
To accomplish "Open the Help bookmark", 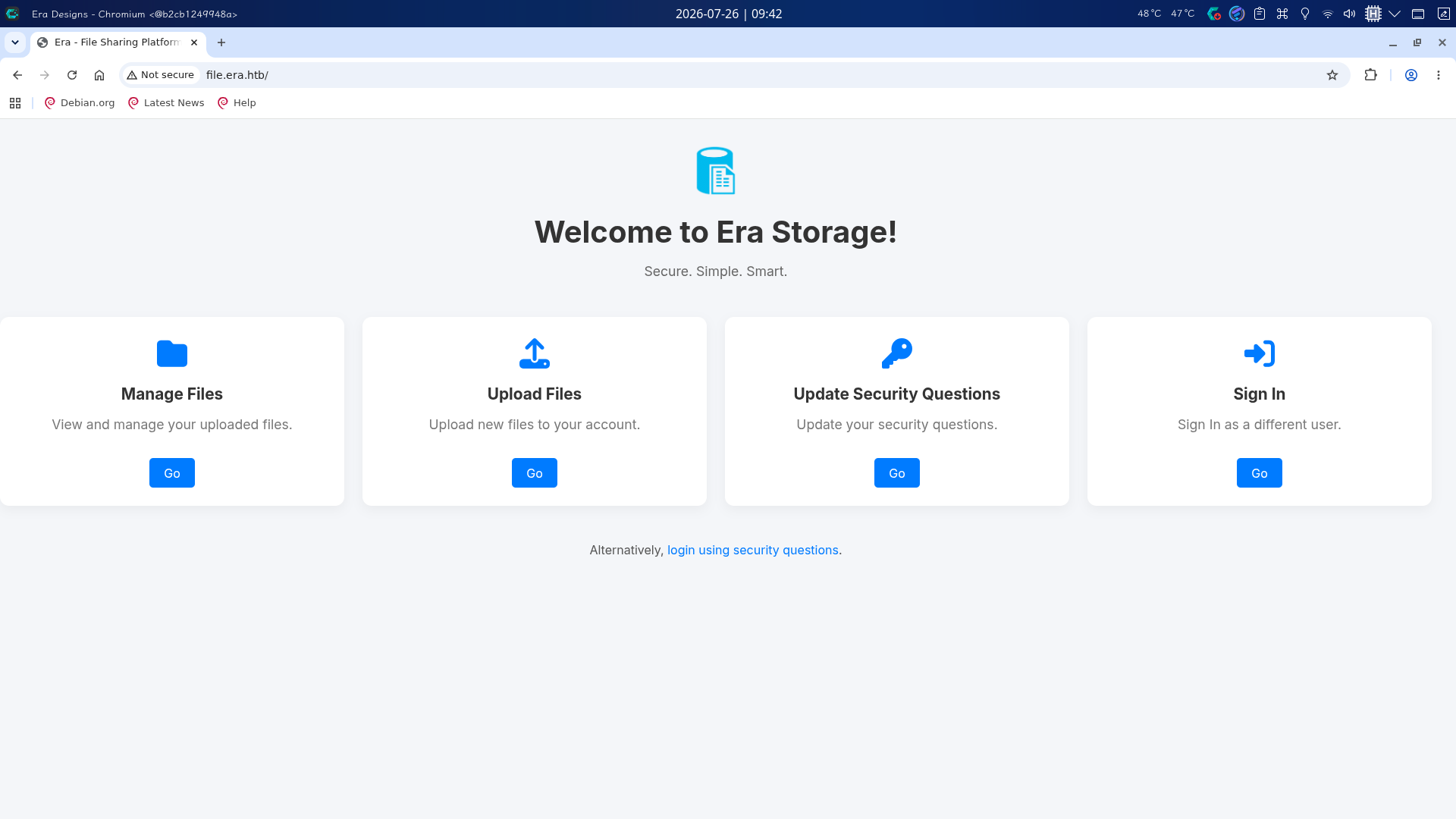I will point(237,103).
